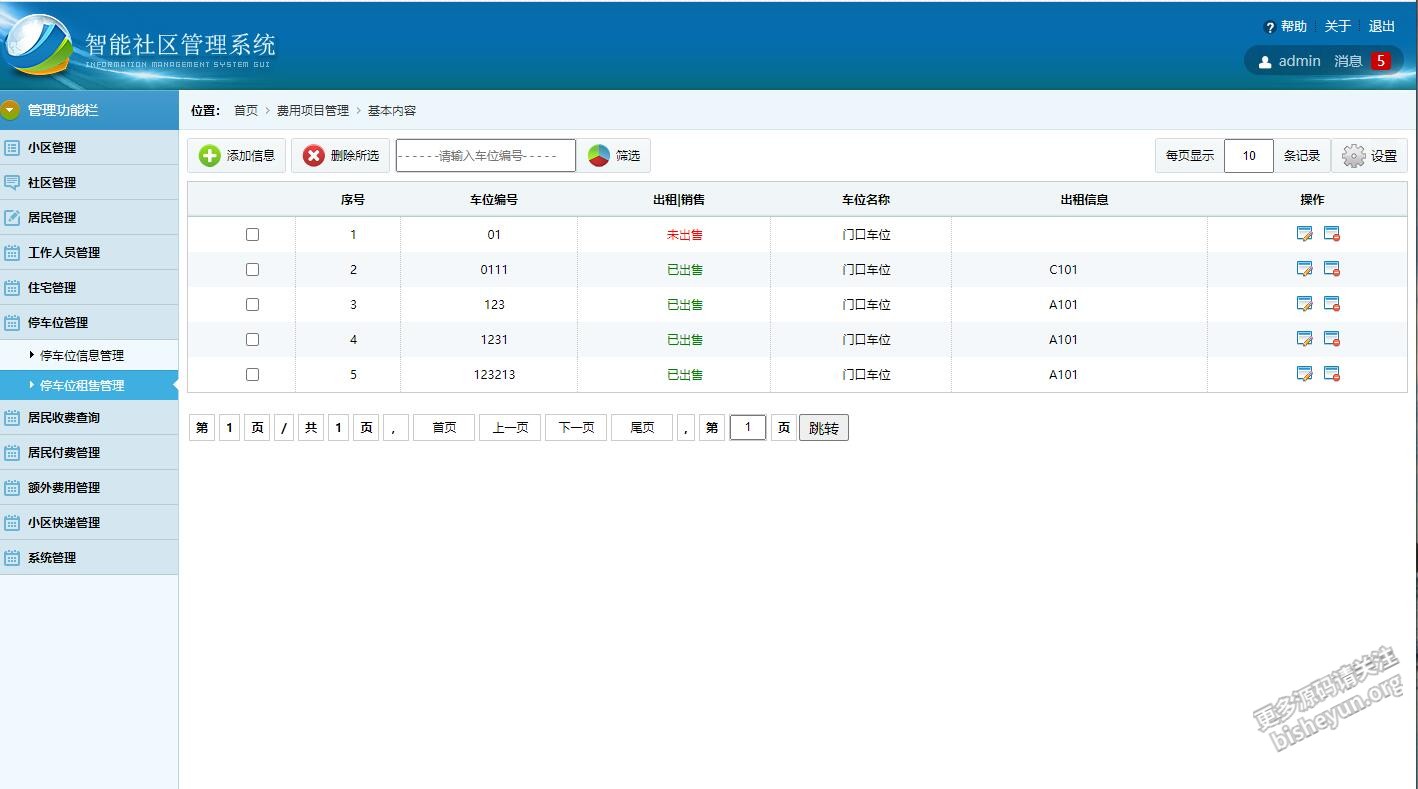Expand the 额外费用管理 menu
The width and height of the screenshot is (1418, 789).
pyautogui.click(x=89, y=487)
